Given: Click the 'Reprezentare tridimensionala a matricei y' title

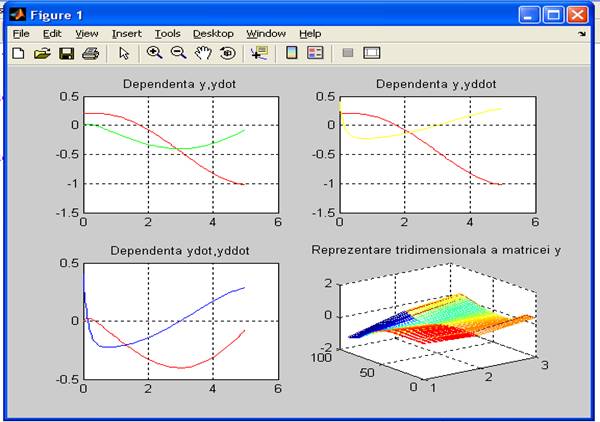Looking at the screenshot, I should tap(436, 250).
